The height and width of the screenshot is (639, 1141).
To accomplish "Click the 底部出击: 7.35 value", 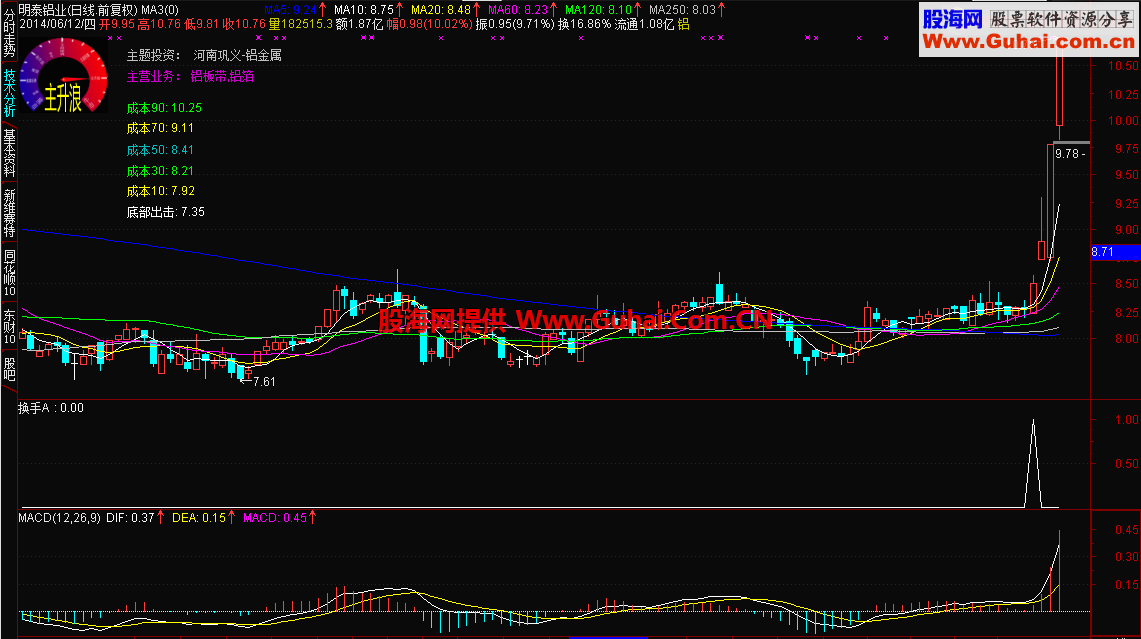I will (x=165, y=212).
